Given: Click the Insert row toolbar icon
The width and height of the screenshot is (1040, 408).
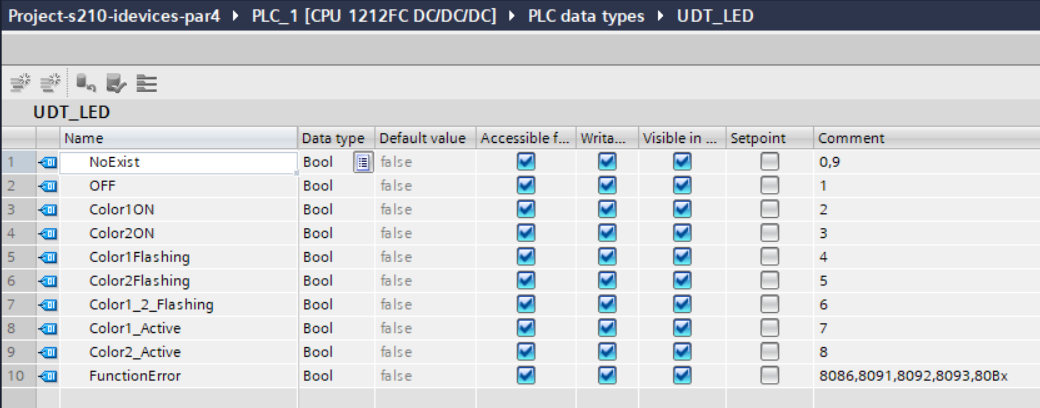Looking at the screenshot, I should [x=21, y=83].
